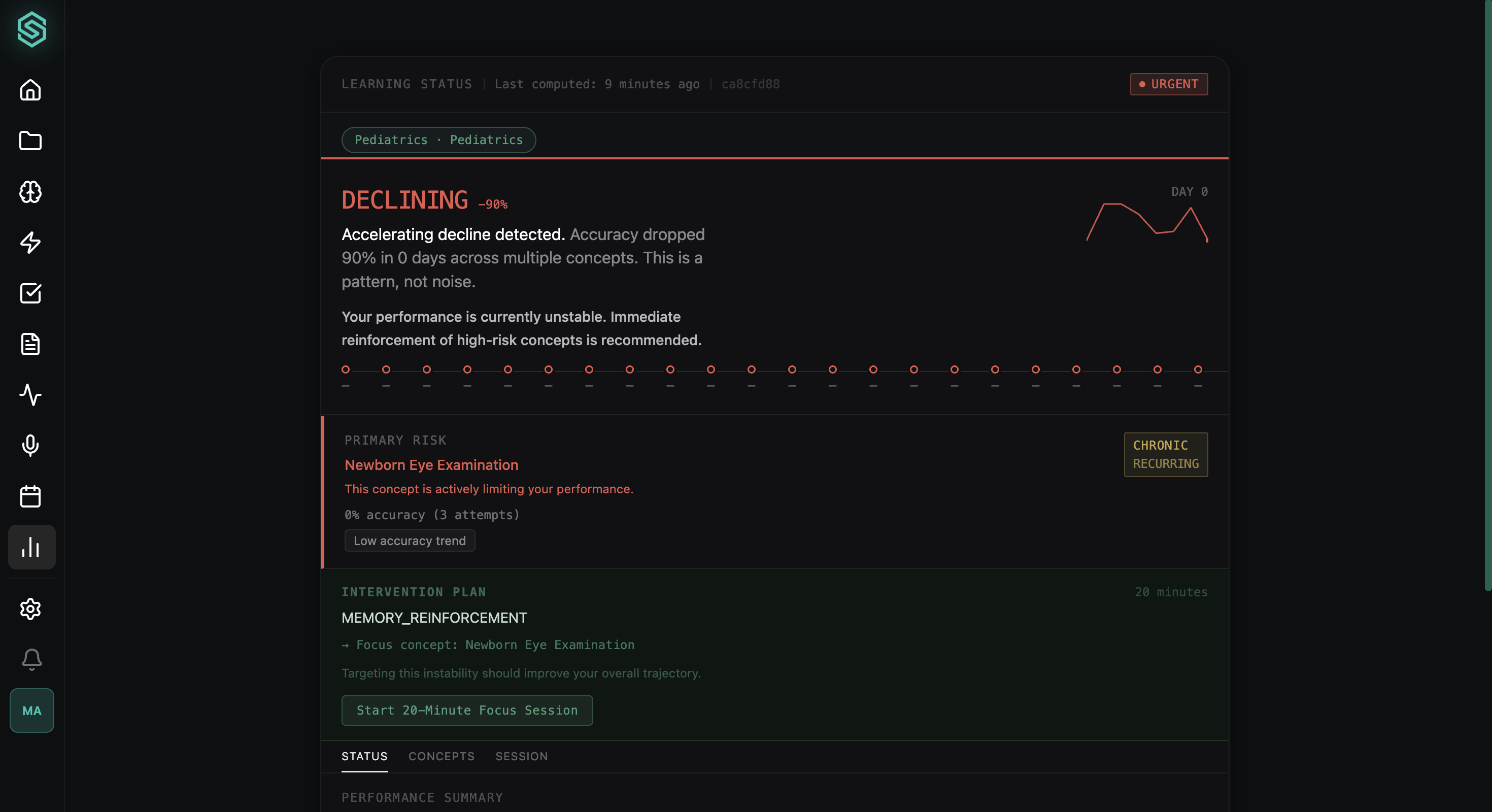
Task: Click the first timeline dot marker
Action: [x=346, y=369]
